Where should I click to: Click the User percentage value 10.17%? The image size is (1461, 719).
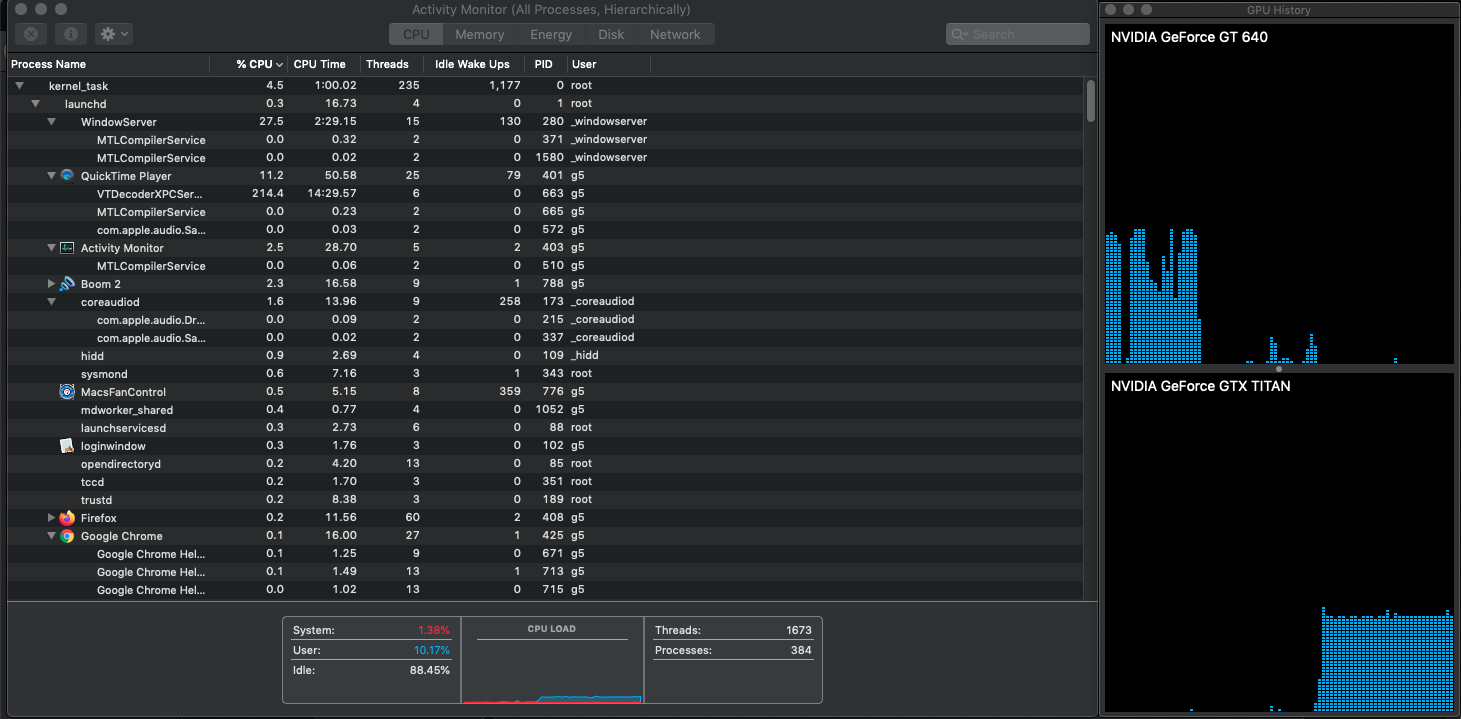pos(431,650)
